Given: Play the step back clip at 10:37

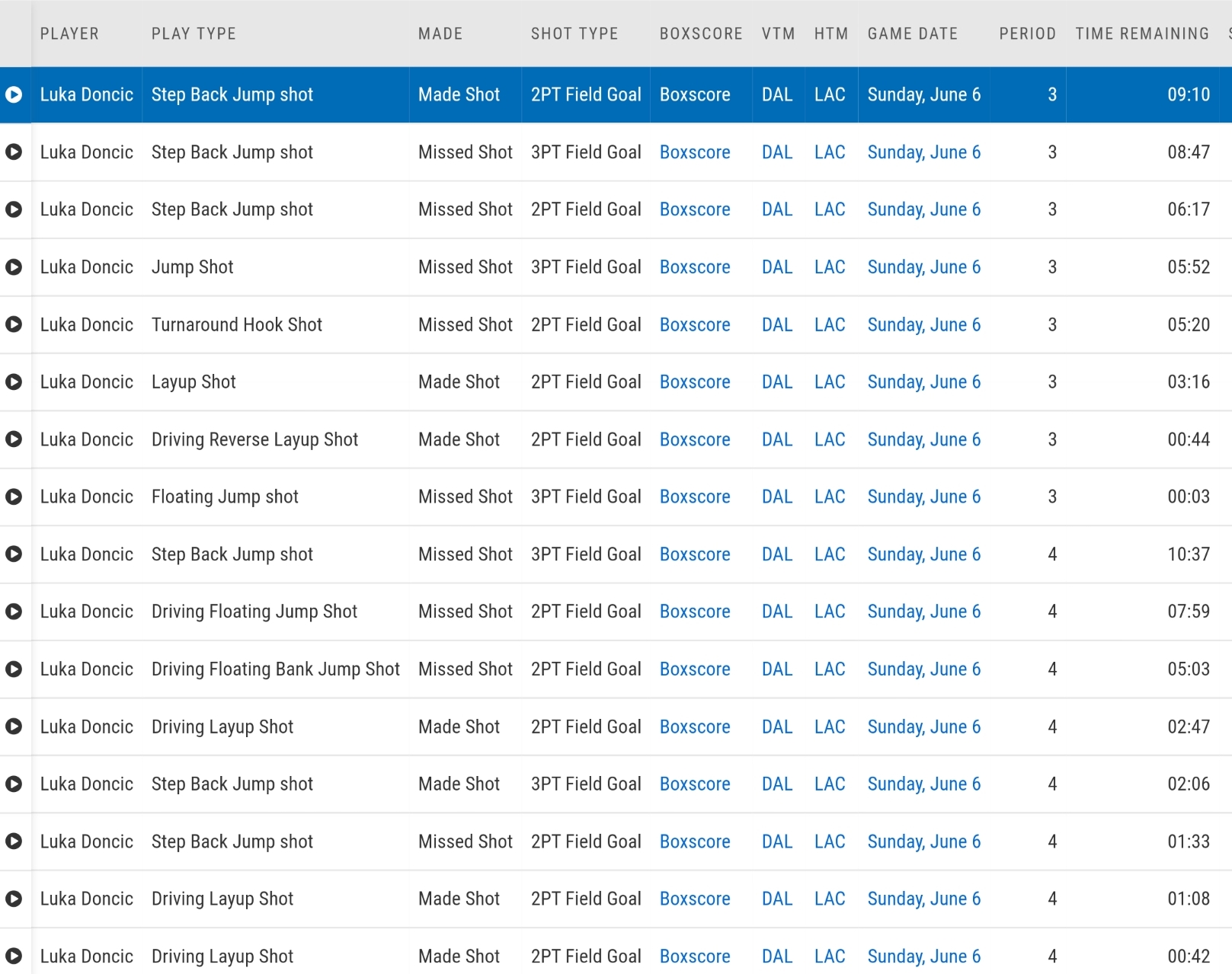Looking at the screenshot, I should (14, 554).
